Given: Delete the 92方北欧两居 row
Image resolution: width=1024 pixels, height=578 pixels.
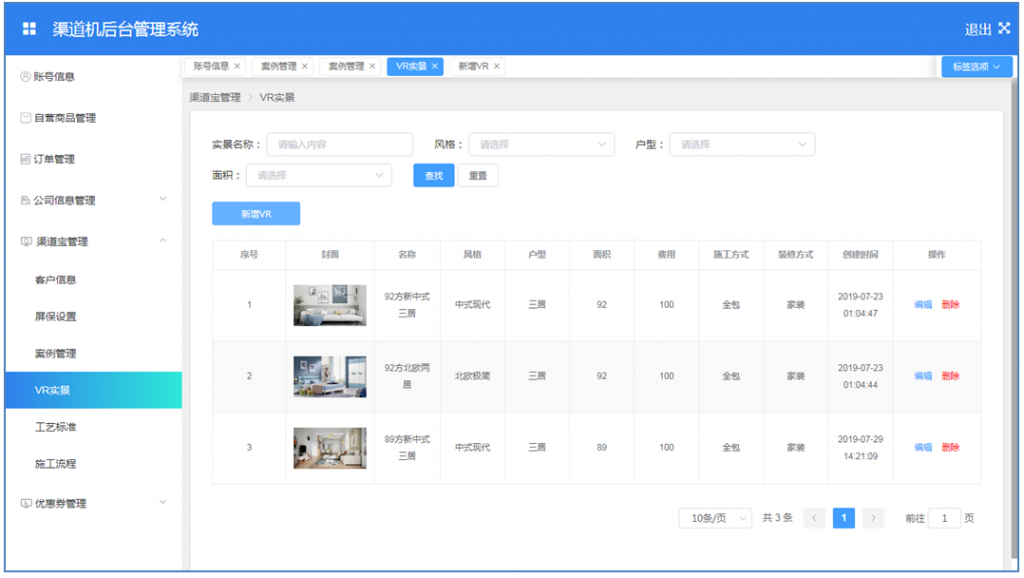Looking at the screenshot, I should 950,376.
